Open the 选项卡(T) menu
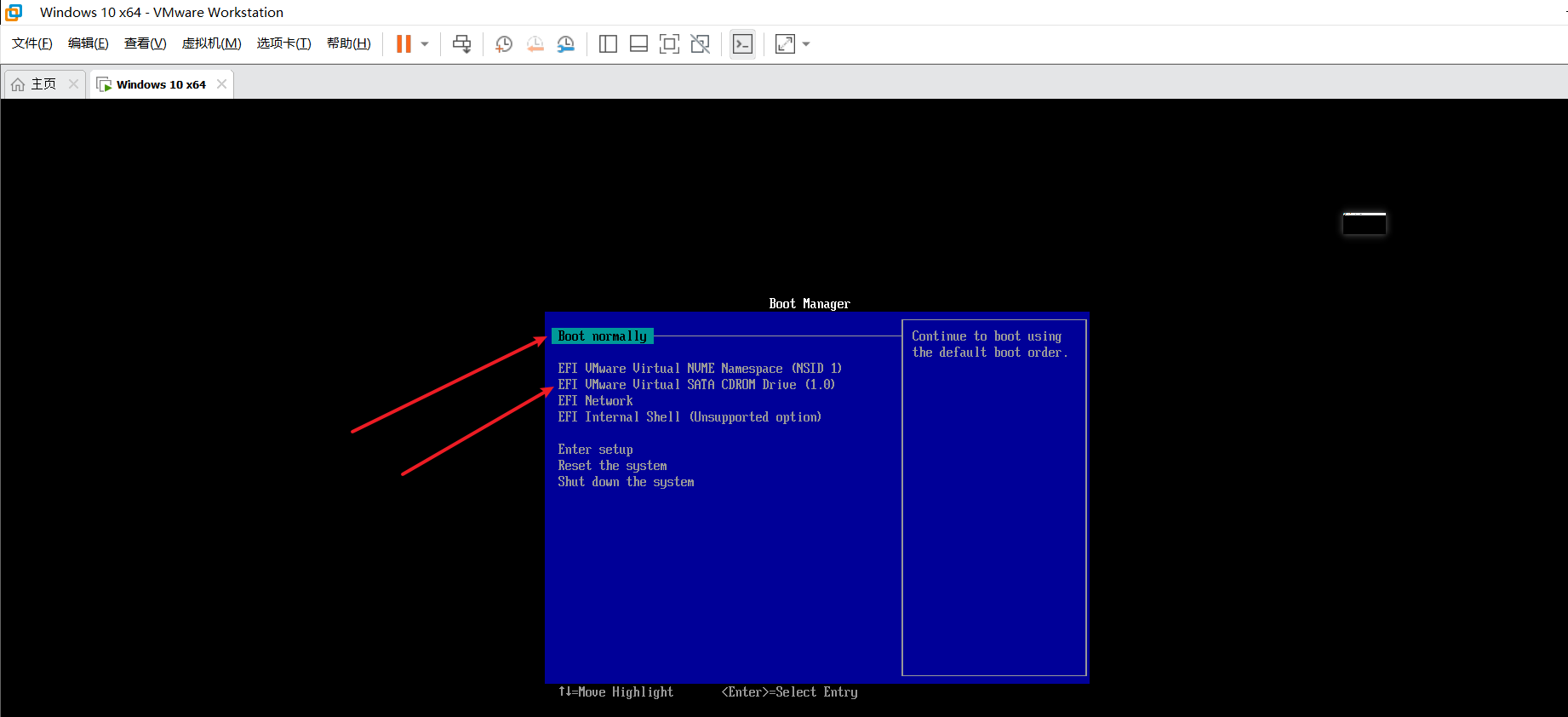This screenshot has height=717, width=1568. (x=284, y=43)
